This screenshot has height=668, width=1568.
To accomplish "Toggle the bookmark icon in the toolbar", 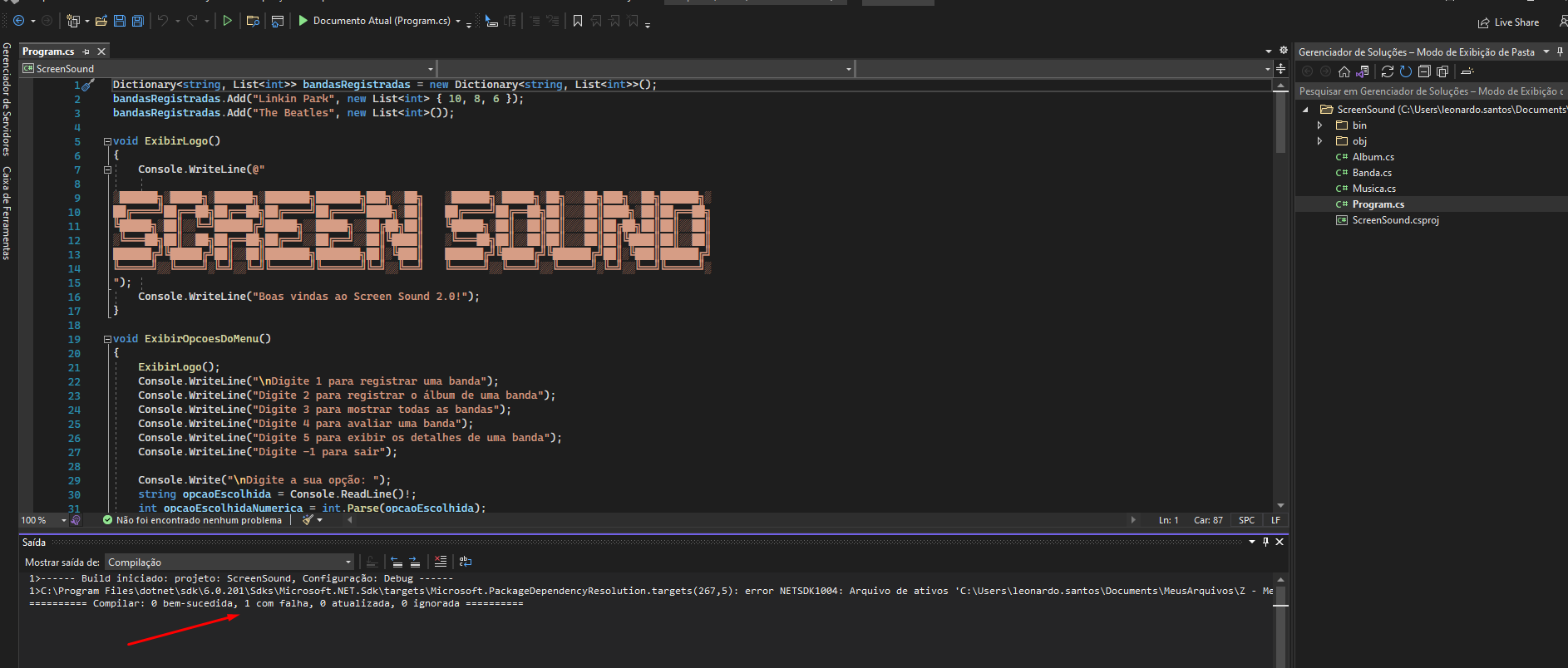I will pos(578,21).
